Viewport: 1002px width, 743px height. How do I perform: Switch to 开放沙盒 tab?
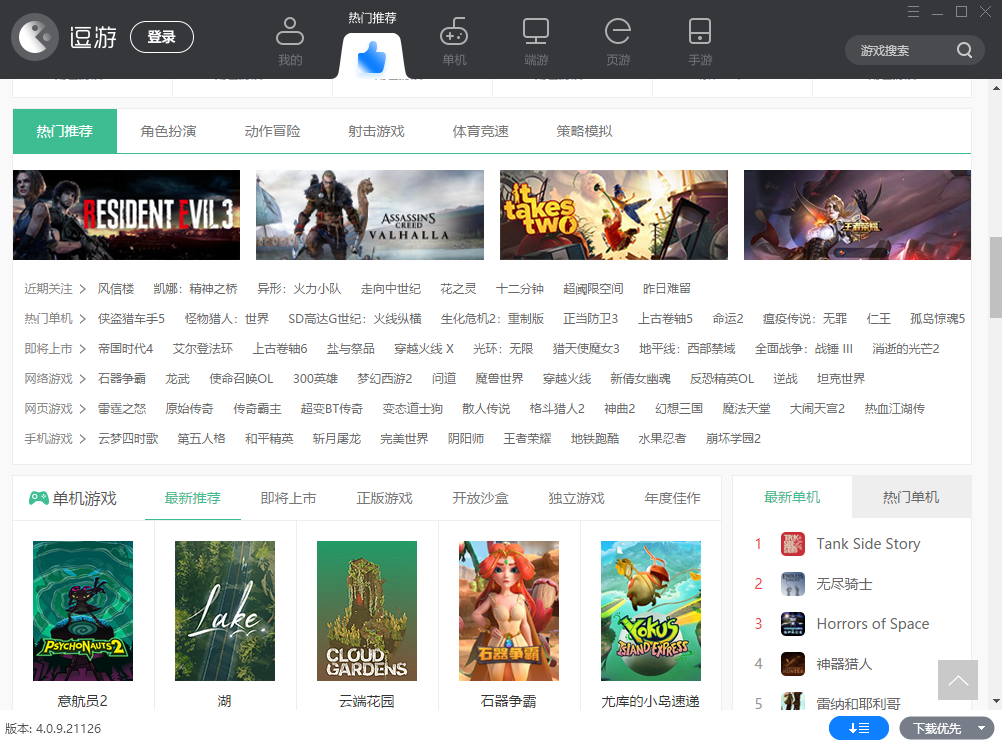(481, 498)
